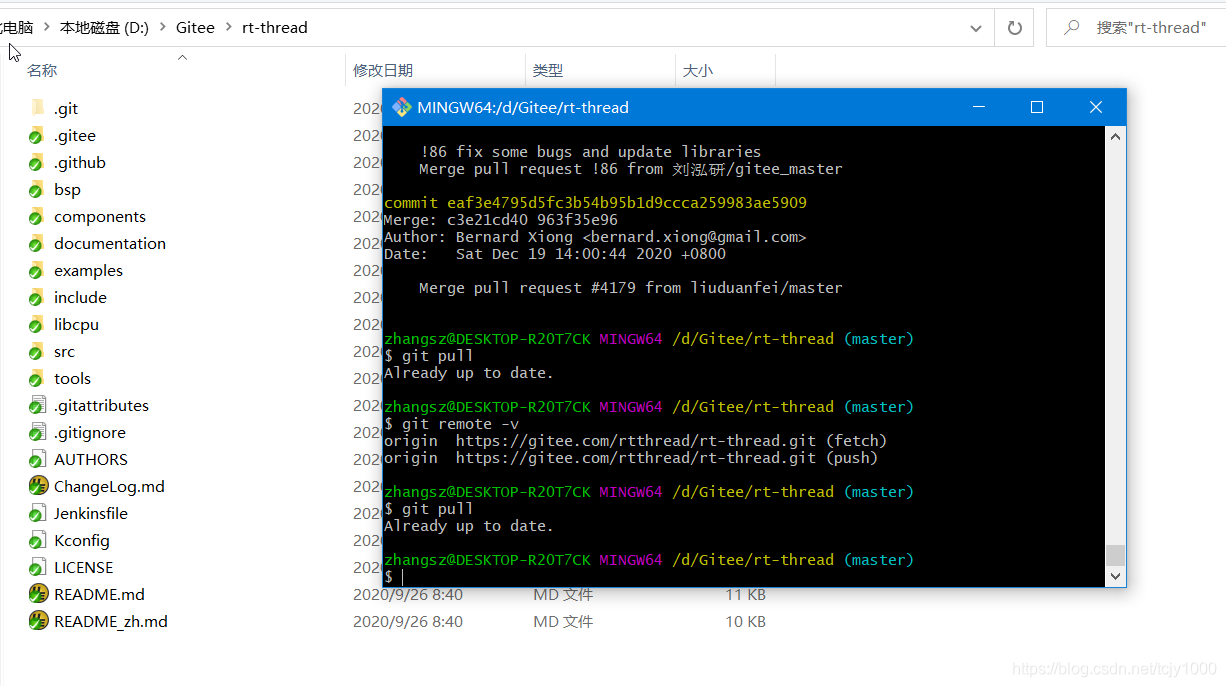Click the magnifier icon in the search box
This screenshot has width=1226, height=687.
[1071, 28]
